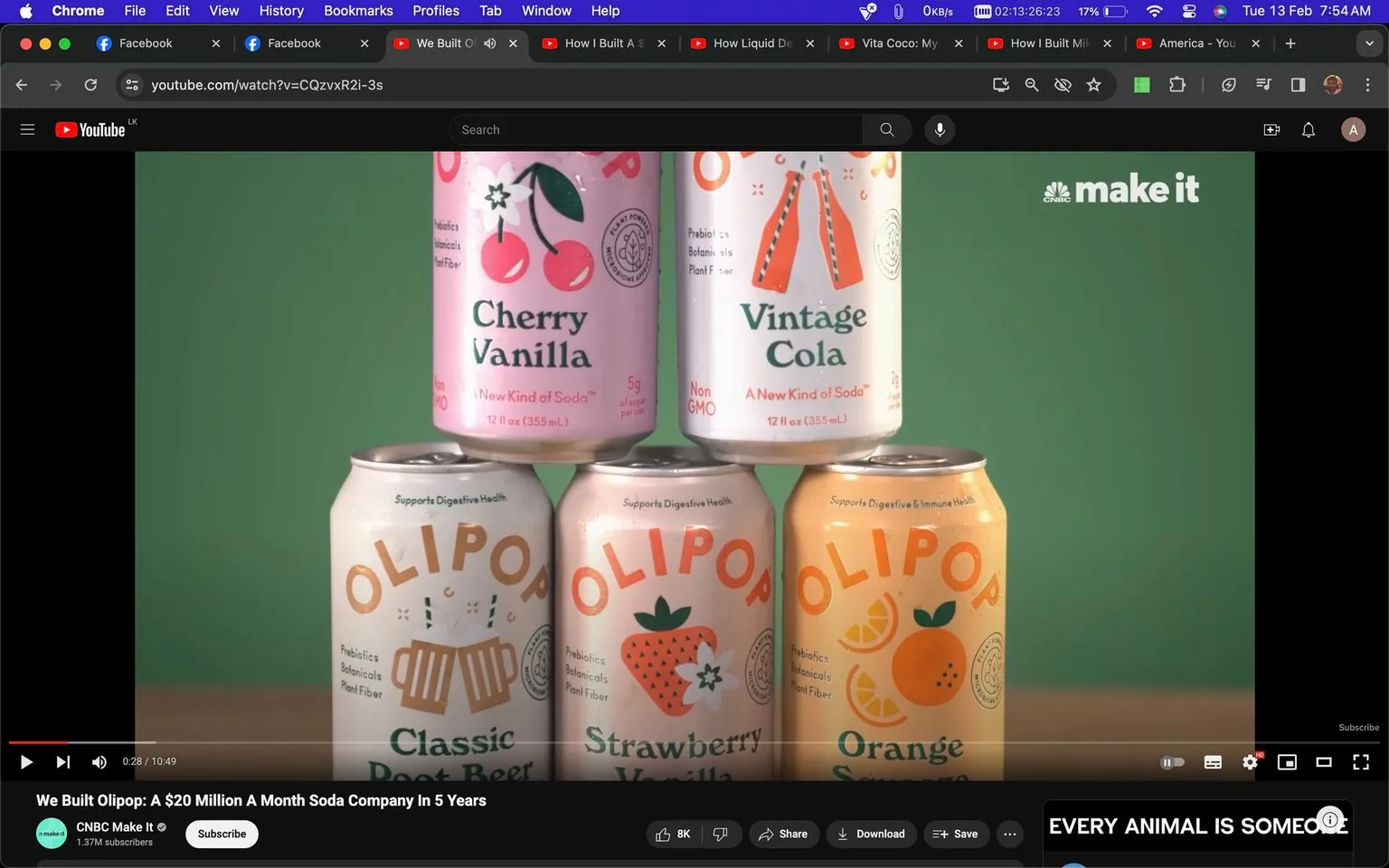This screenshot has height=868, width=1389.
Task: Toggle the autoplay switch
Action: [x=1173, y=762]
